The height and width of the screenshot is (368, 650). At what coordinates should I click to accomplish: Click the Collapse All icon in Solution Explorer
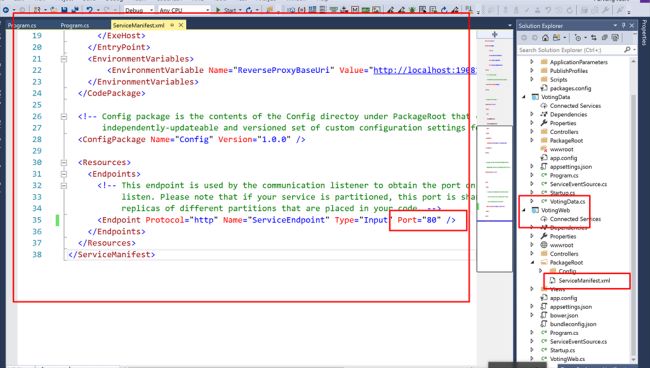tap(604, 38)
